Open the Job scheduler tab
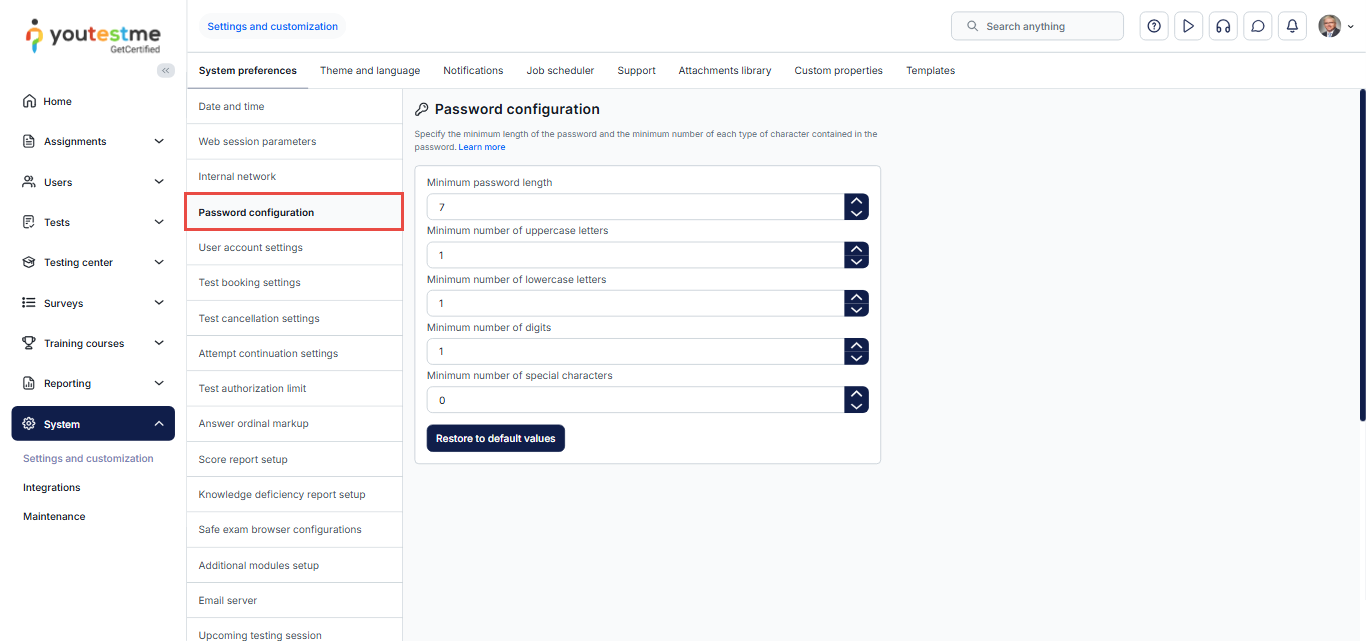This screenshot has width=1366, height=641. point(560,71)
